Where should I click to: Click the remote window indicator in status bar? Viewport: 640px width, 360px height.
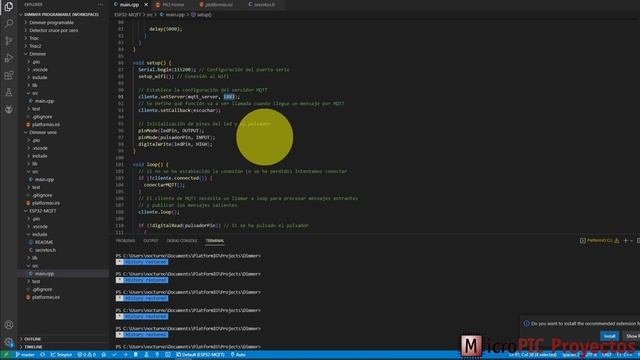coord(6,355)
